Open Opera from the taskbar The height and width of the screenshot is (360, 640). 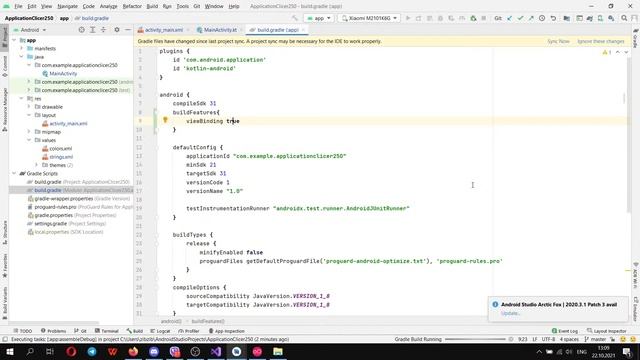pyautogui.click(x=71, y=351)
